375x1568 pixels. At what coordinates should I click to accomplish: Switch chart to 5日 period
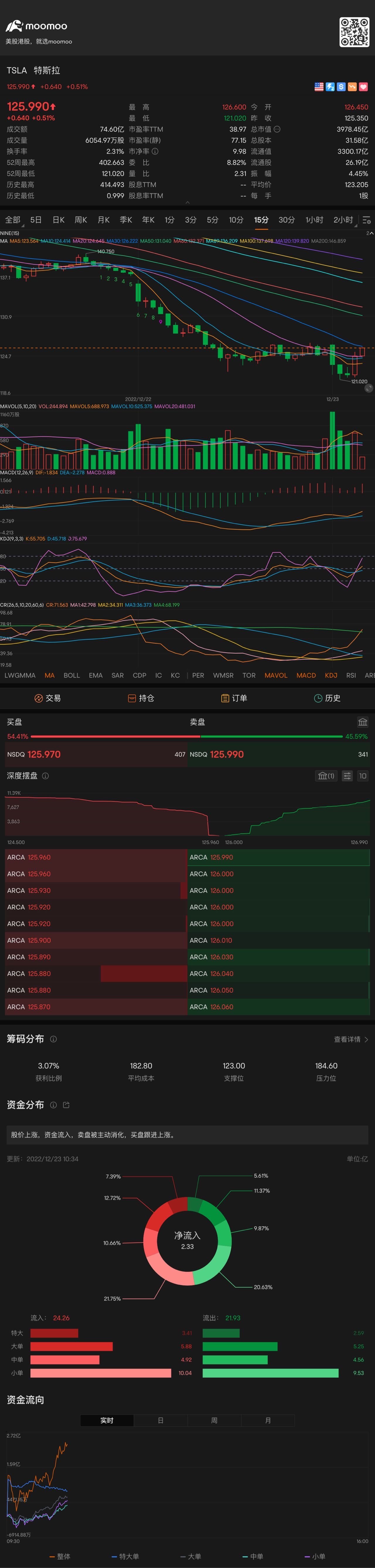(36, 220)
